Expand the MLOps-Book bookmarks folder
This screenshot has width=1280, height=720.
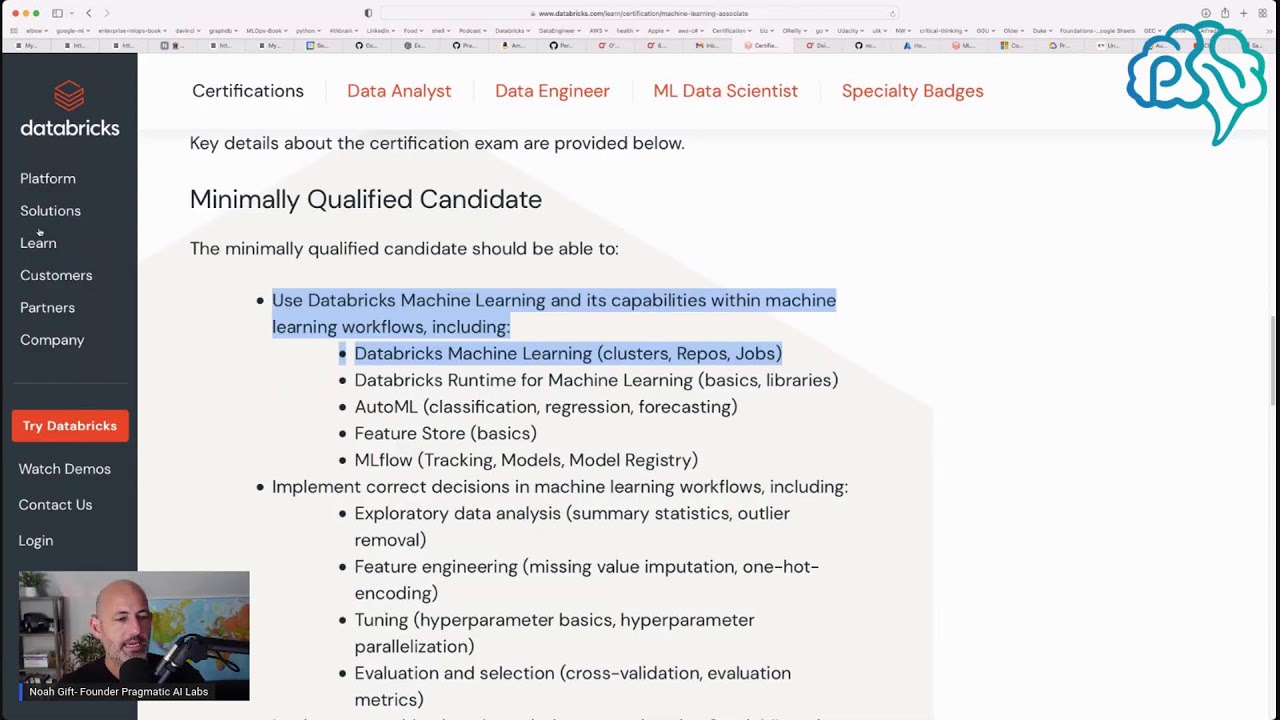[x=267, y=31]
